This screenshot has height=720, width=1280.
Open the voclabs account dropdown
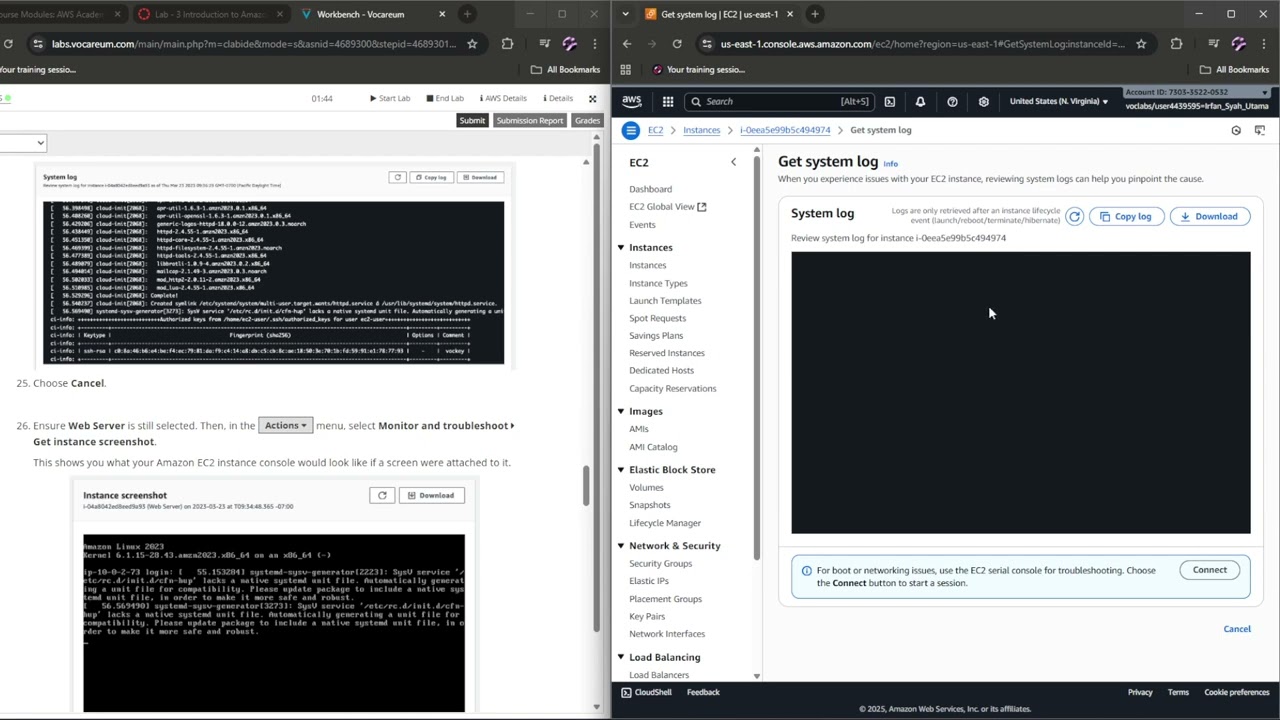1198,99
